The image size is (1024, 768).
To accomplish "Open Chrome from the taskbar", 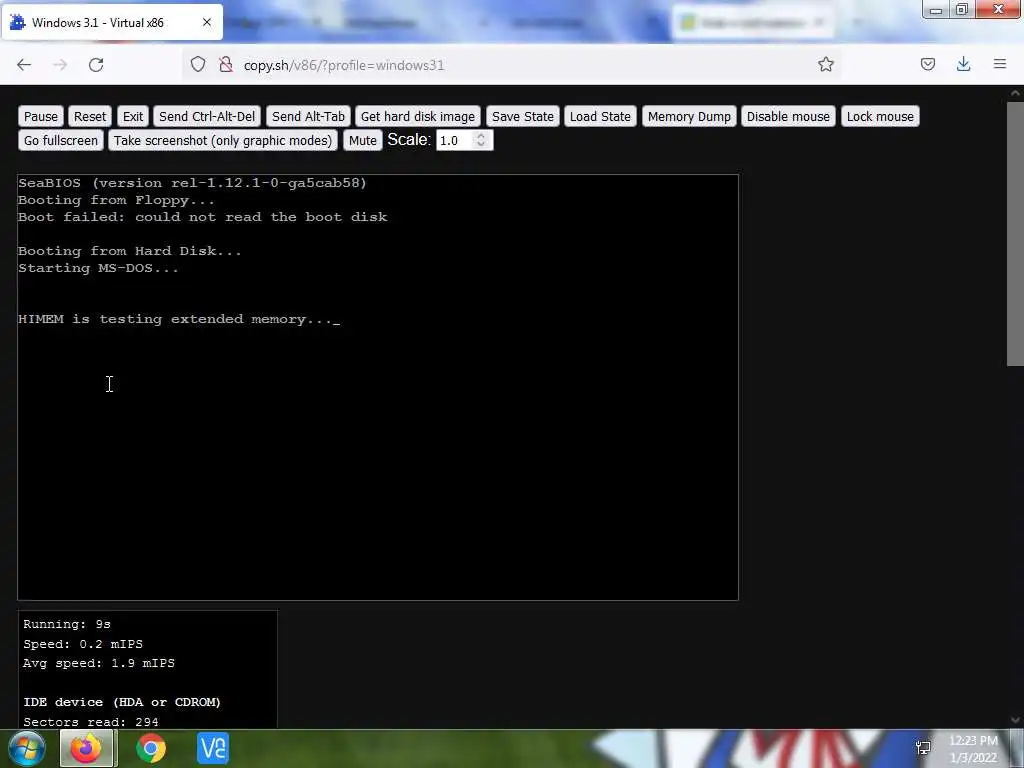I will (x=151, y=748).
